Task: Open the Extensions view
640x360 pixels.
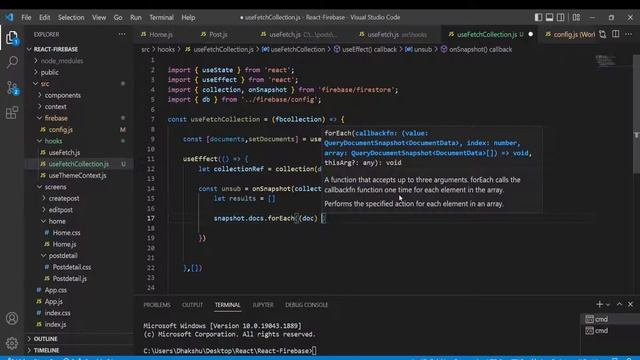Action: tap(12, 113)
